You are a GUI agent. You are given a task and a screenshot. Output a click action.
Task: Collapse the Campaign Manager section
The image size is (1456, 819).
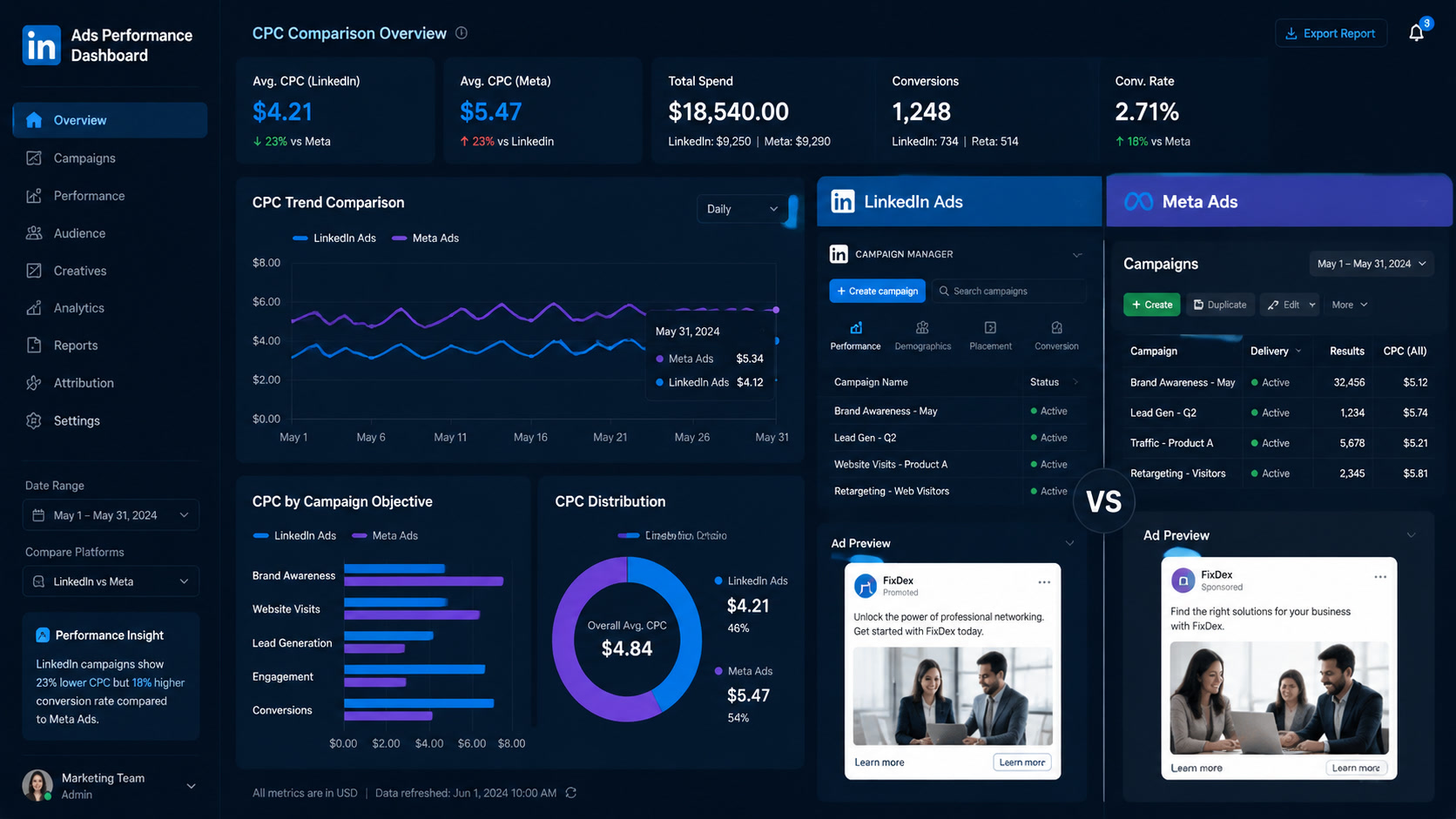[x=1077, y=255]
